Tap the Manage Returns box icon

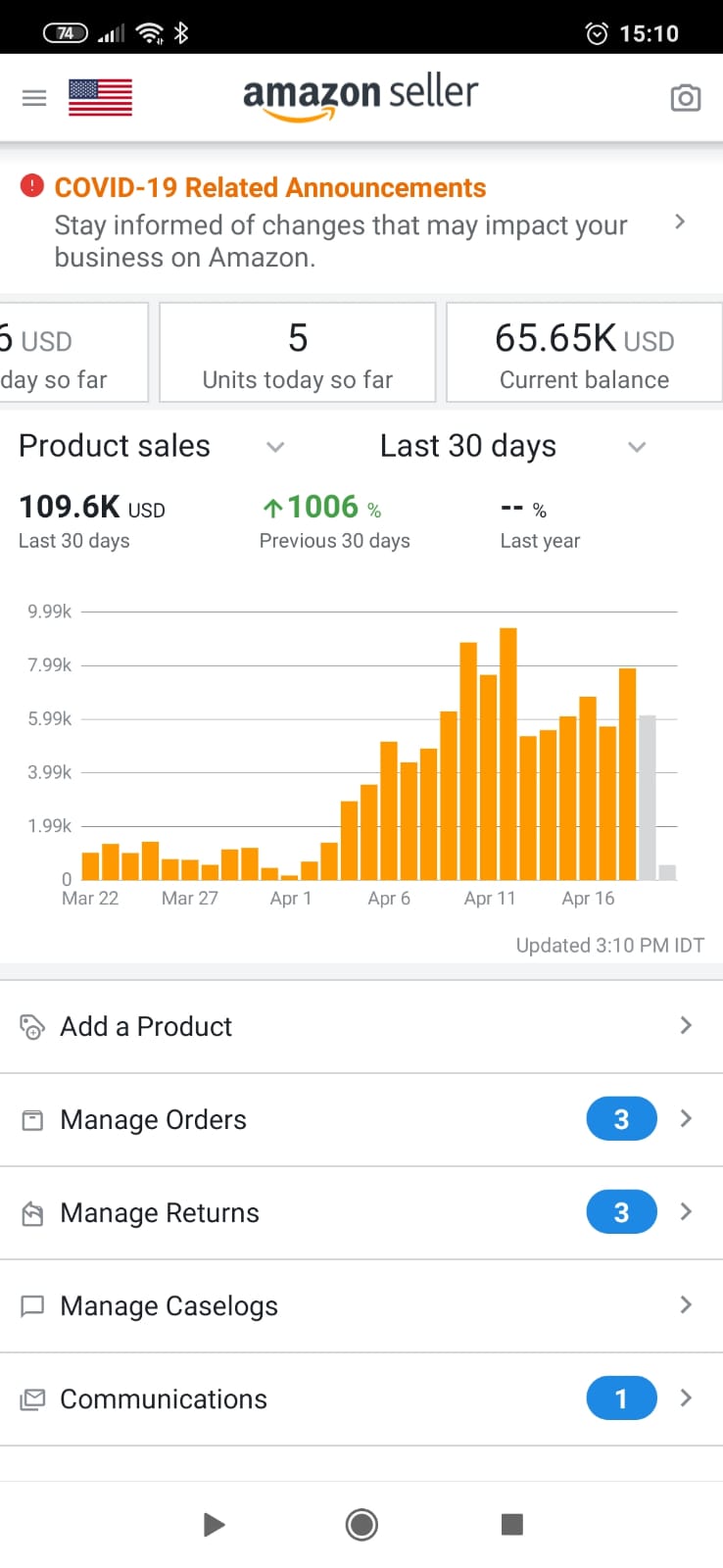(x=32, y=1213)
